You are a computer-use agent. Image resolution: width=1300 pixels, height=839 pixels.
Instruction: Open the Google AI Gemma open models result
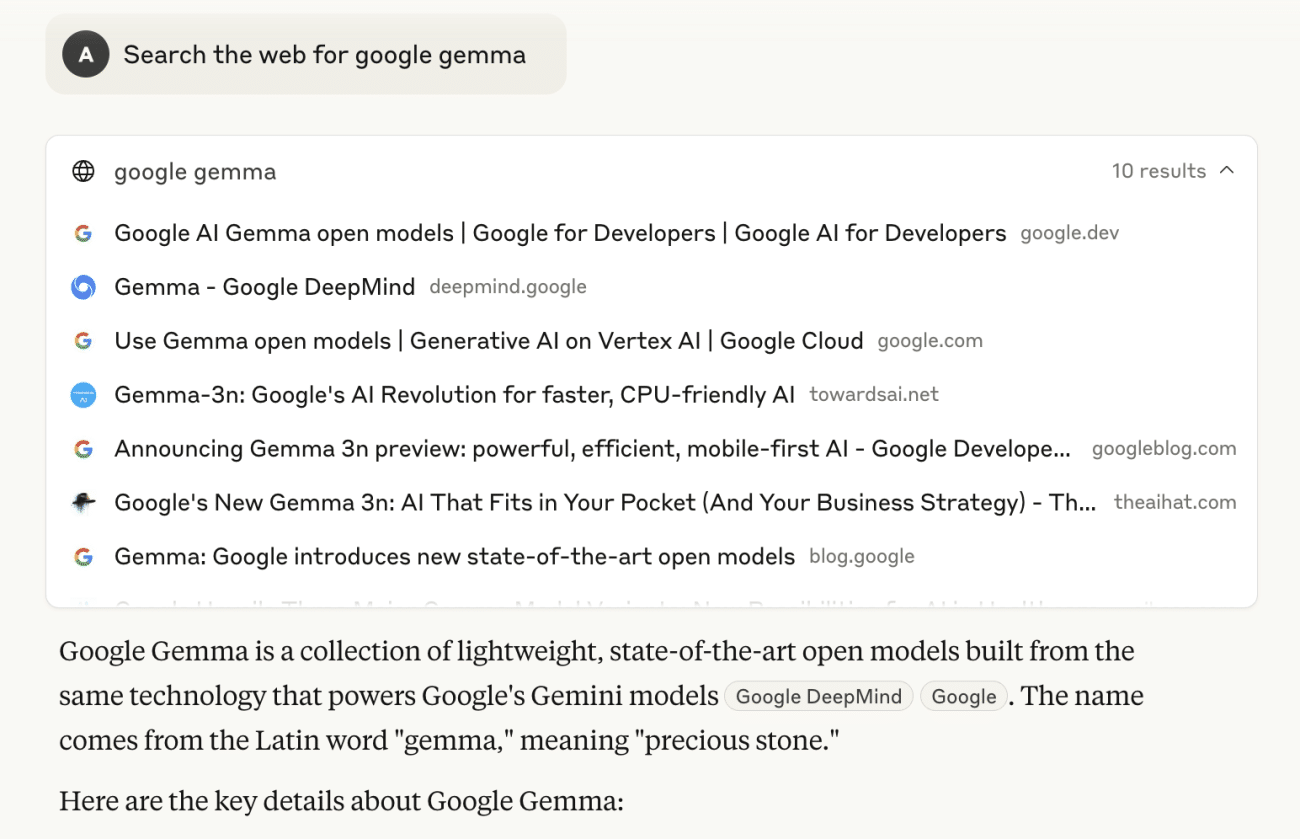point(560,233)
